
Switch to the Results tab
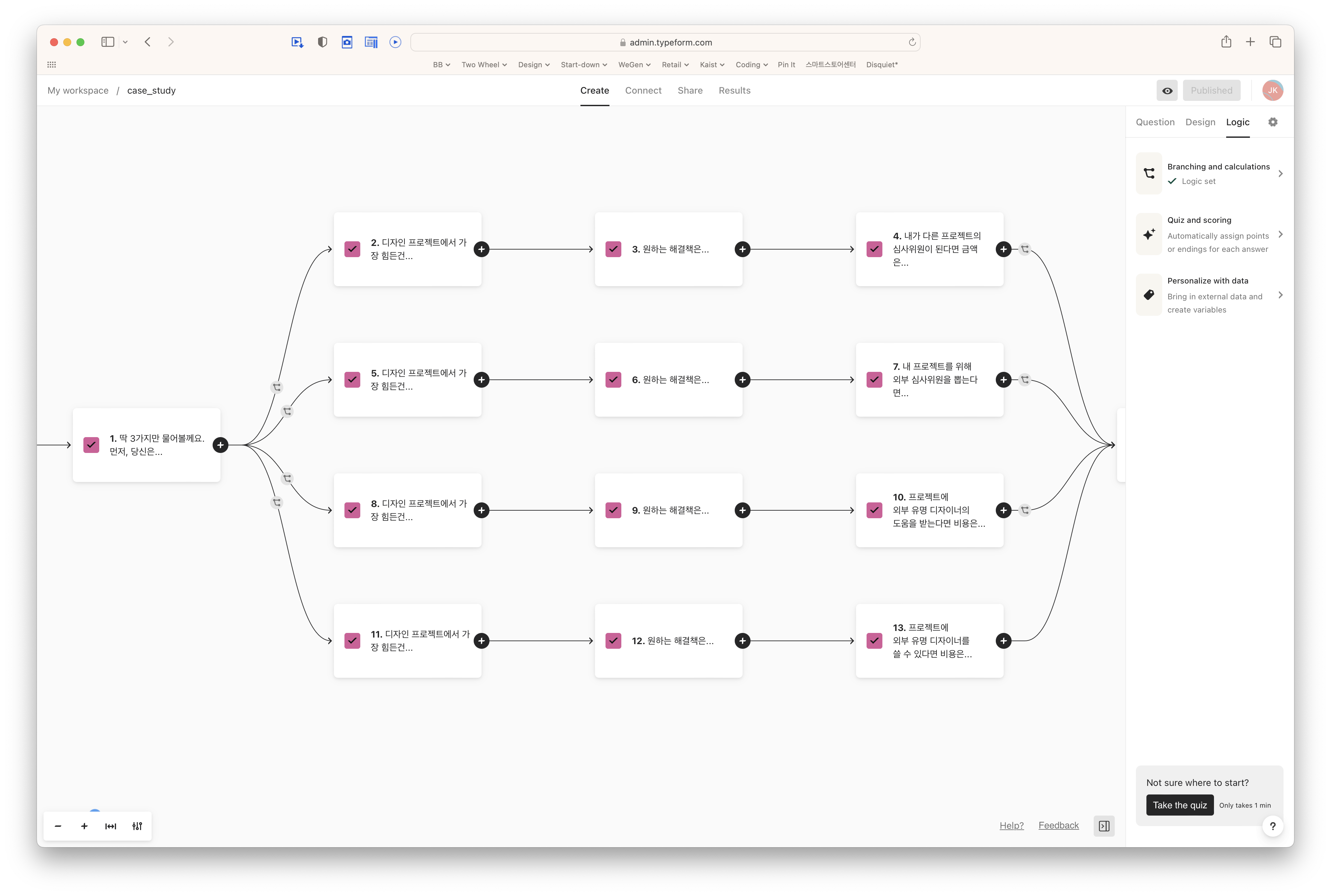pos(734,90)
